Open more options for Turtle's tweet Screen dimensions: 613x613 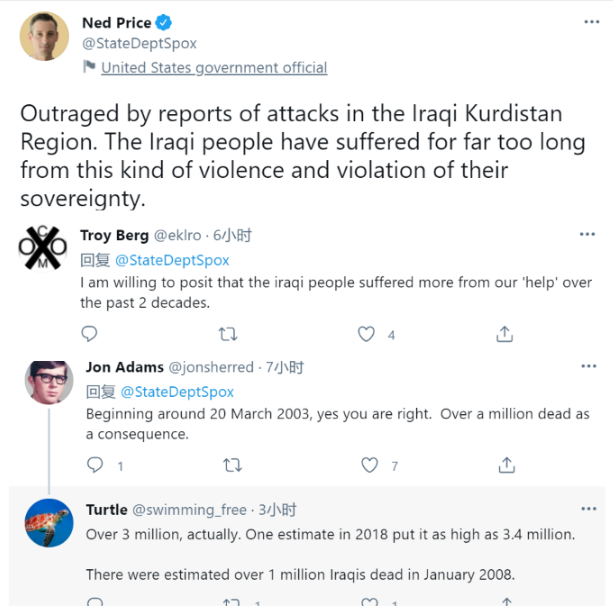(x=588, y=509)
